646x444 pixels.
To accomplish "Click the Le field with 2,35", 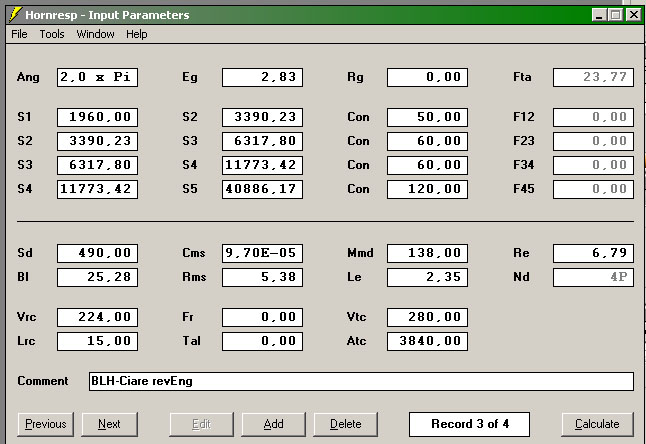I will (x=427, y=277).
